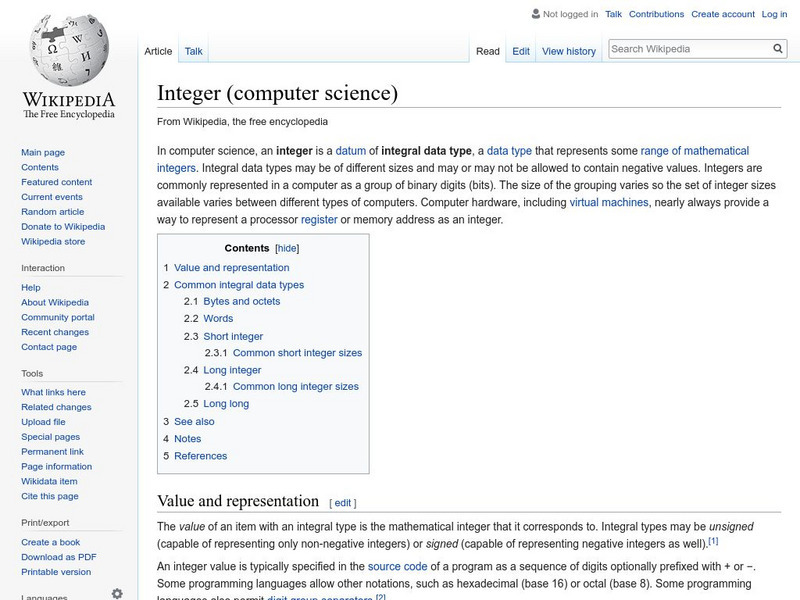Open the Help link
This screenshot has height=600, width=800.
click(x=31, y=287)
